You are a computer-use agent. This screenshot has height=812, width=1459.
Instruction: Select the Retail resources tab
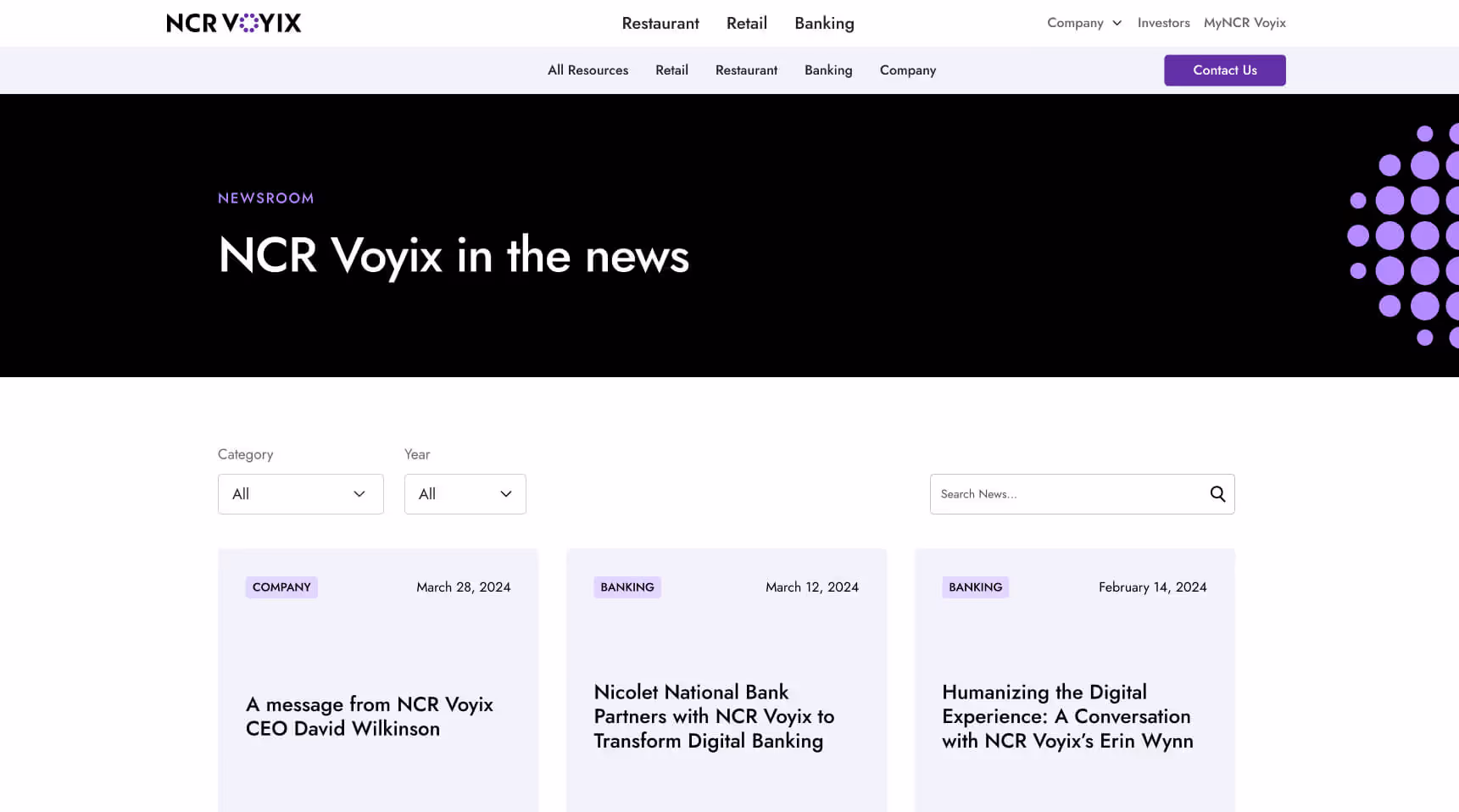coord(671,70)
